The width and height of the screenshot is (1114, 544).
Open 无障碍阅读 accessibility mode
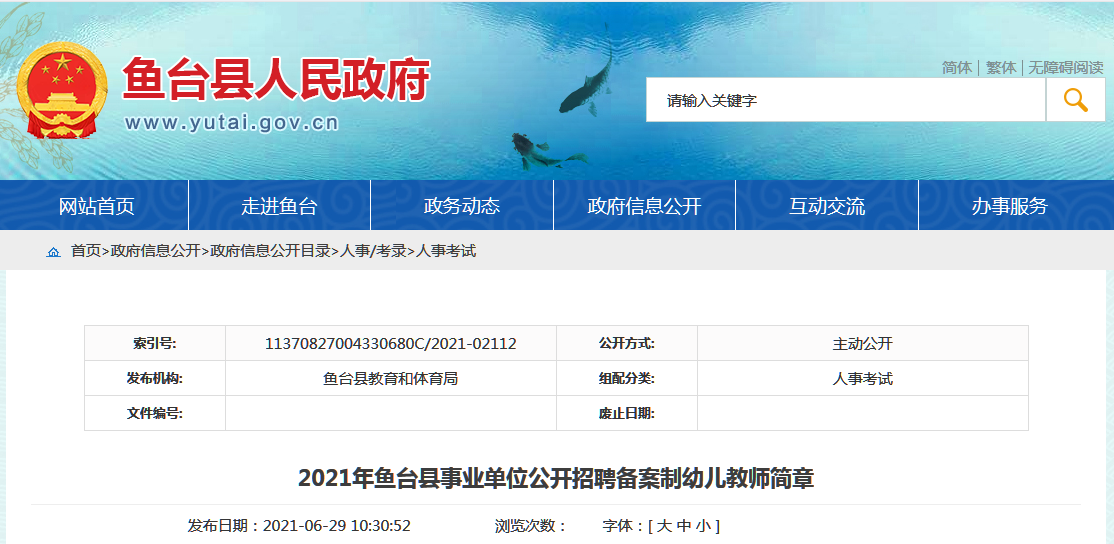(x=1066, y=67)
